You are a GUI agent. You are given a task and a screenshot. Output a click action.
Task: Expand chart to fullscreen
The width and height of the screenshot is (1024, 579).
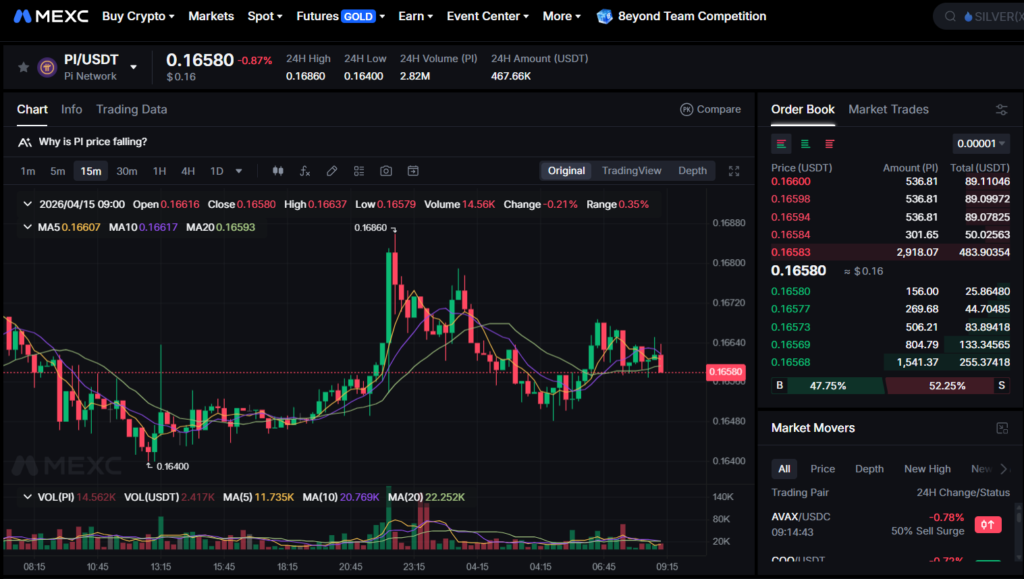pos(734,171)
